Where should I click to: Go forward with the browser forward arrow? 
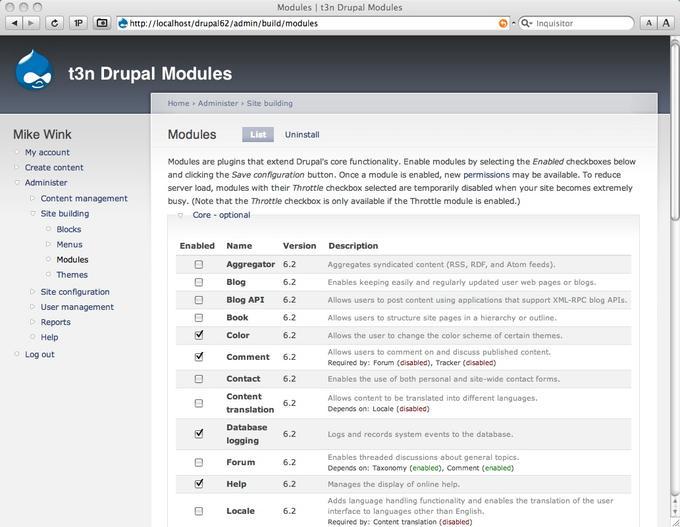coord(31,23)
